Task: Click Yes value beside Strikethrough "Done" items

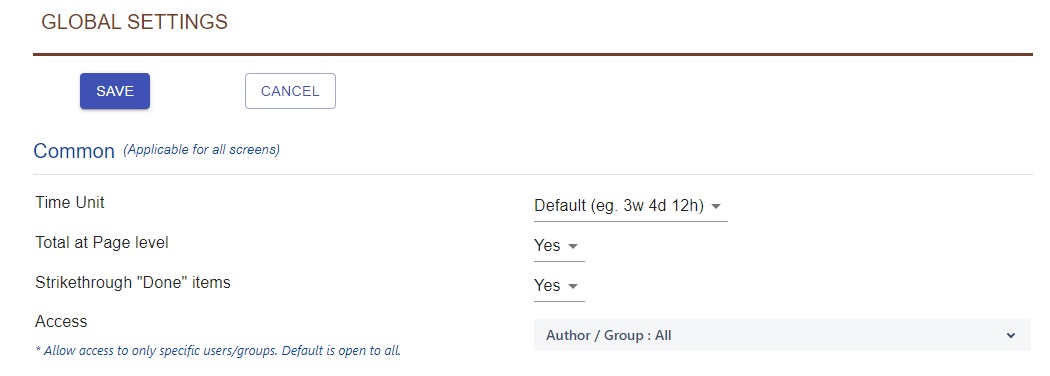Action: point(547,286)
